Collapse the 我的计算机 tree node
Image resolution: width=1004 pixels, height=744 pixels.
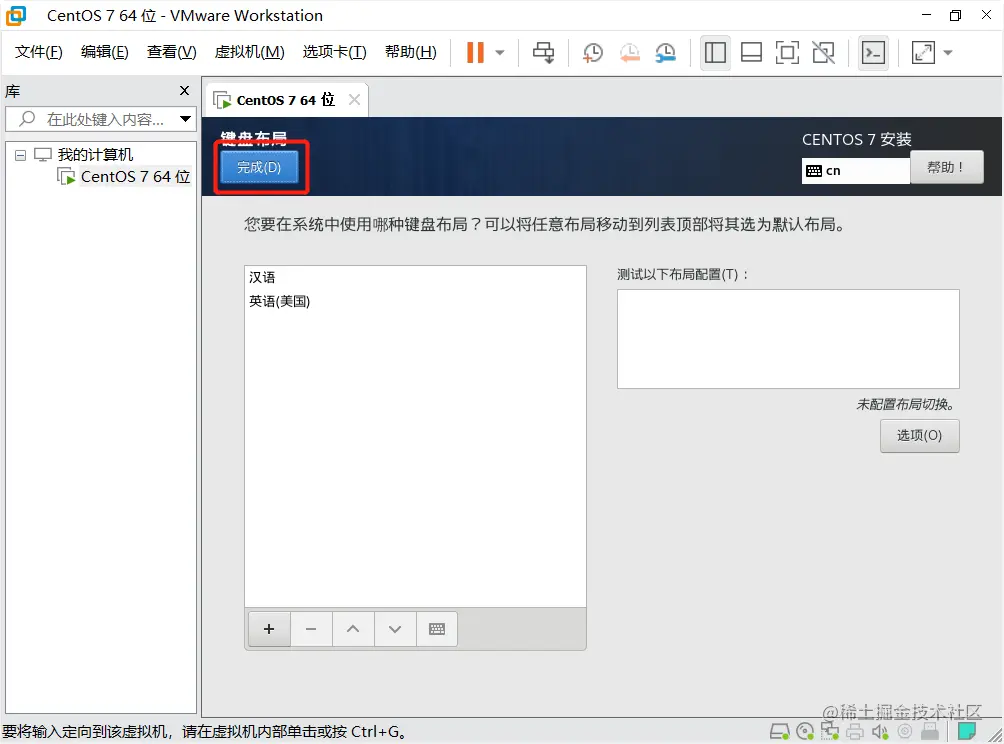[20, 155]
